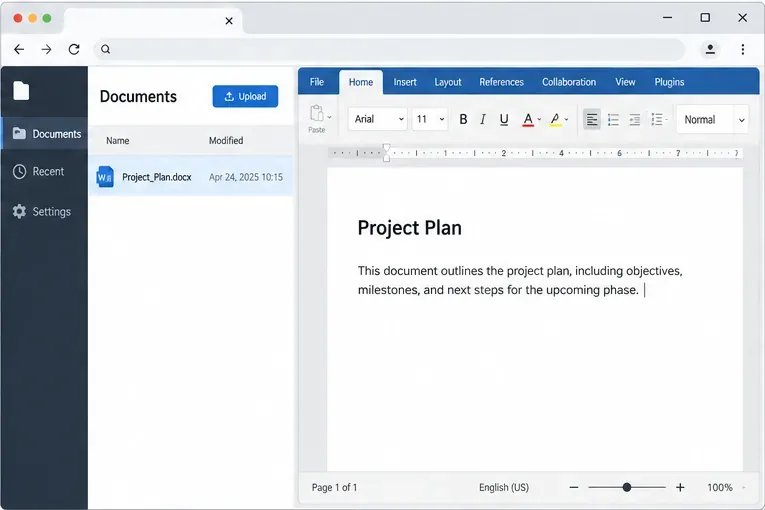Select align left paragraph icon
The height and width of the screenshot is (510, 765).
pyautogui.click(x=592, y=119)
